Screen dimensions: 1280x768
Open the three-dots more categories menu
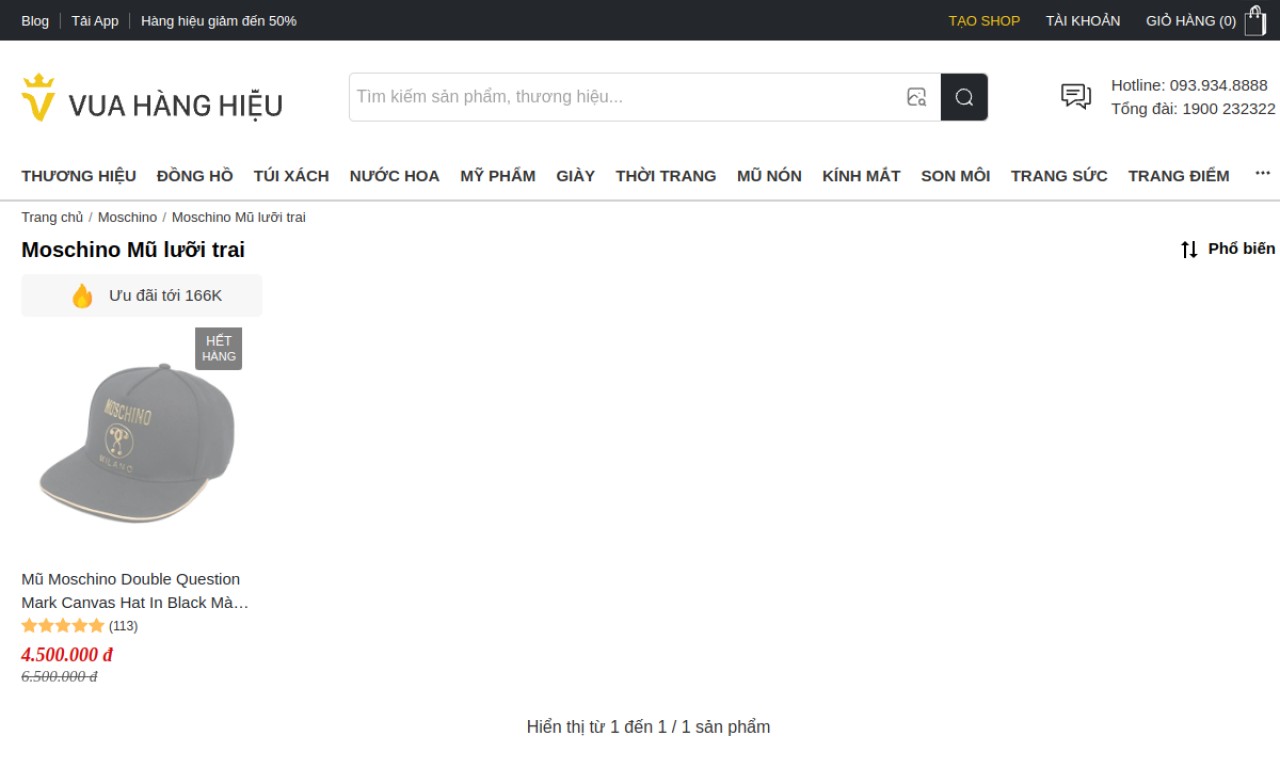1262,174
